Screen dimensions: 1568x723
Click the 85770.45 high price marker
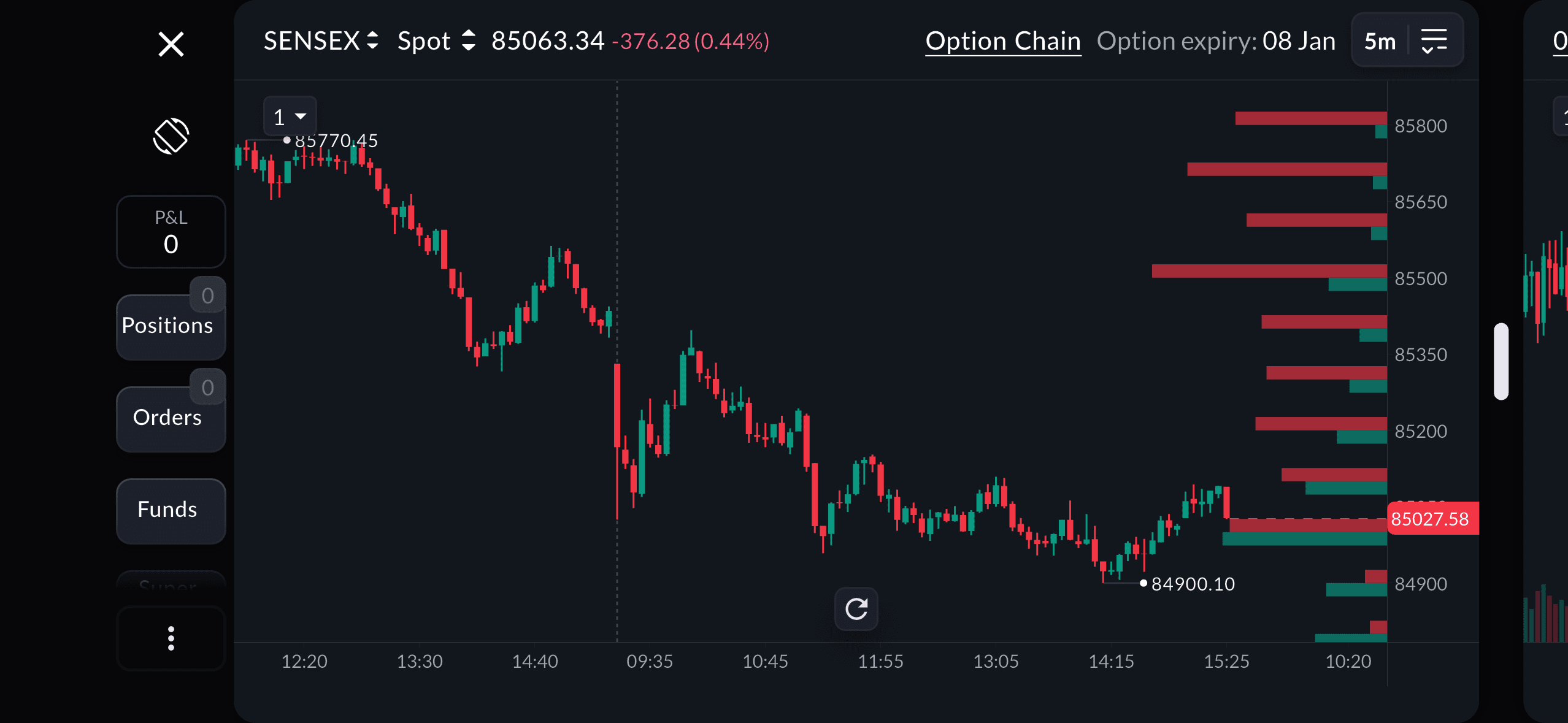(336, 141)
